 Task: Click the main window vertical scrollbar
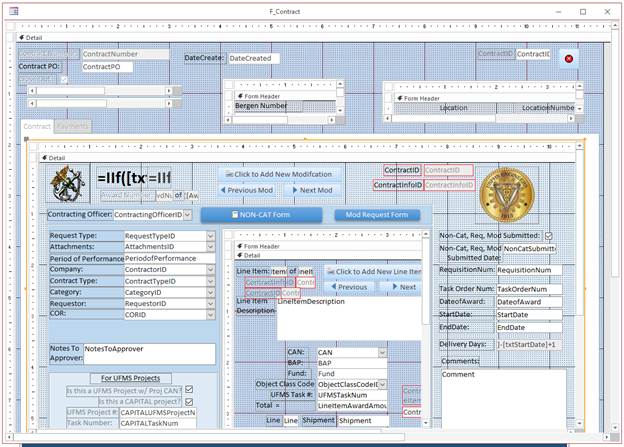pos(615,227)
